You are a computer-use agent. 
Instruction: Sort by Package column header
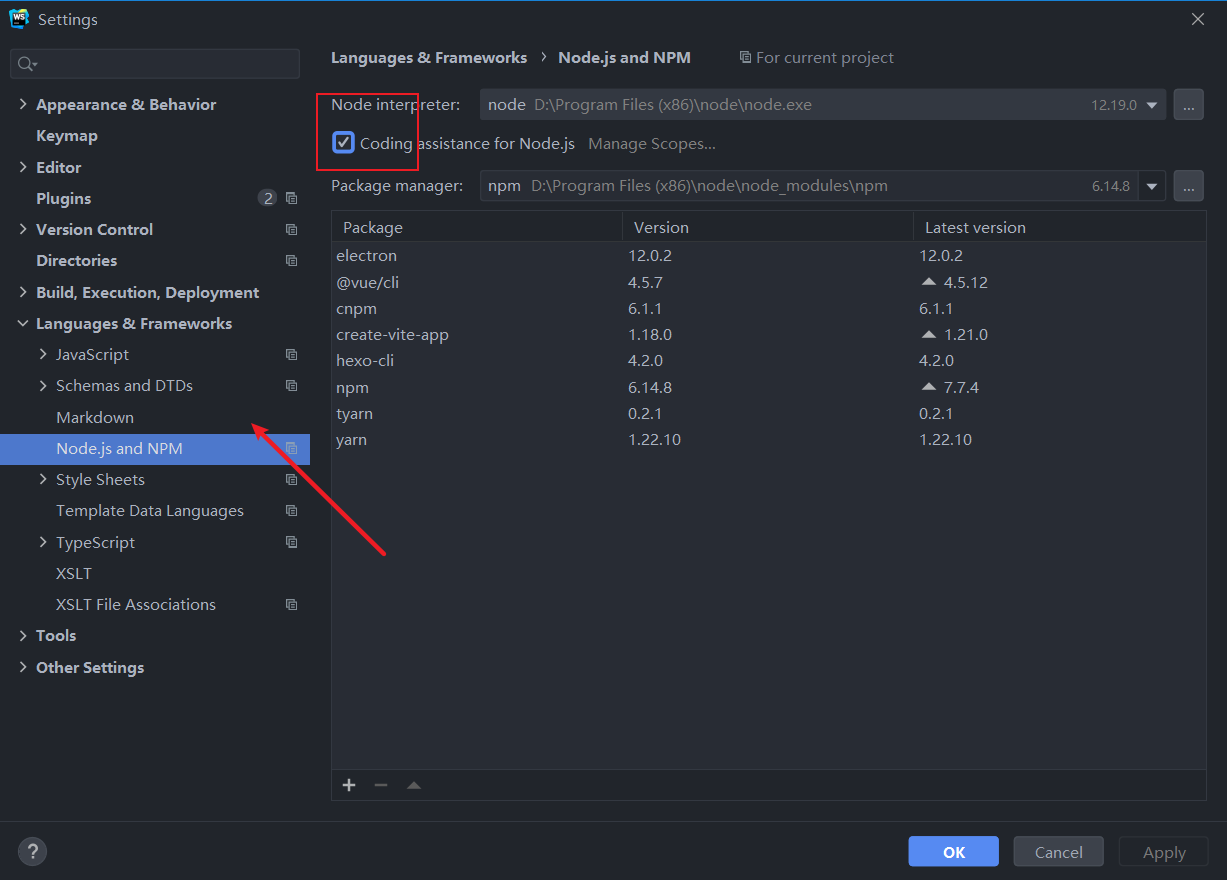tap(477, 227)
